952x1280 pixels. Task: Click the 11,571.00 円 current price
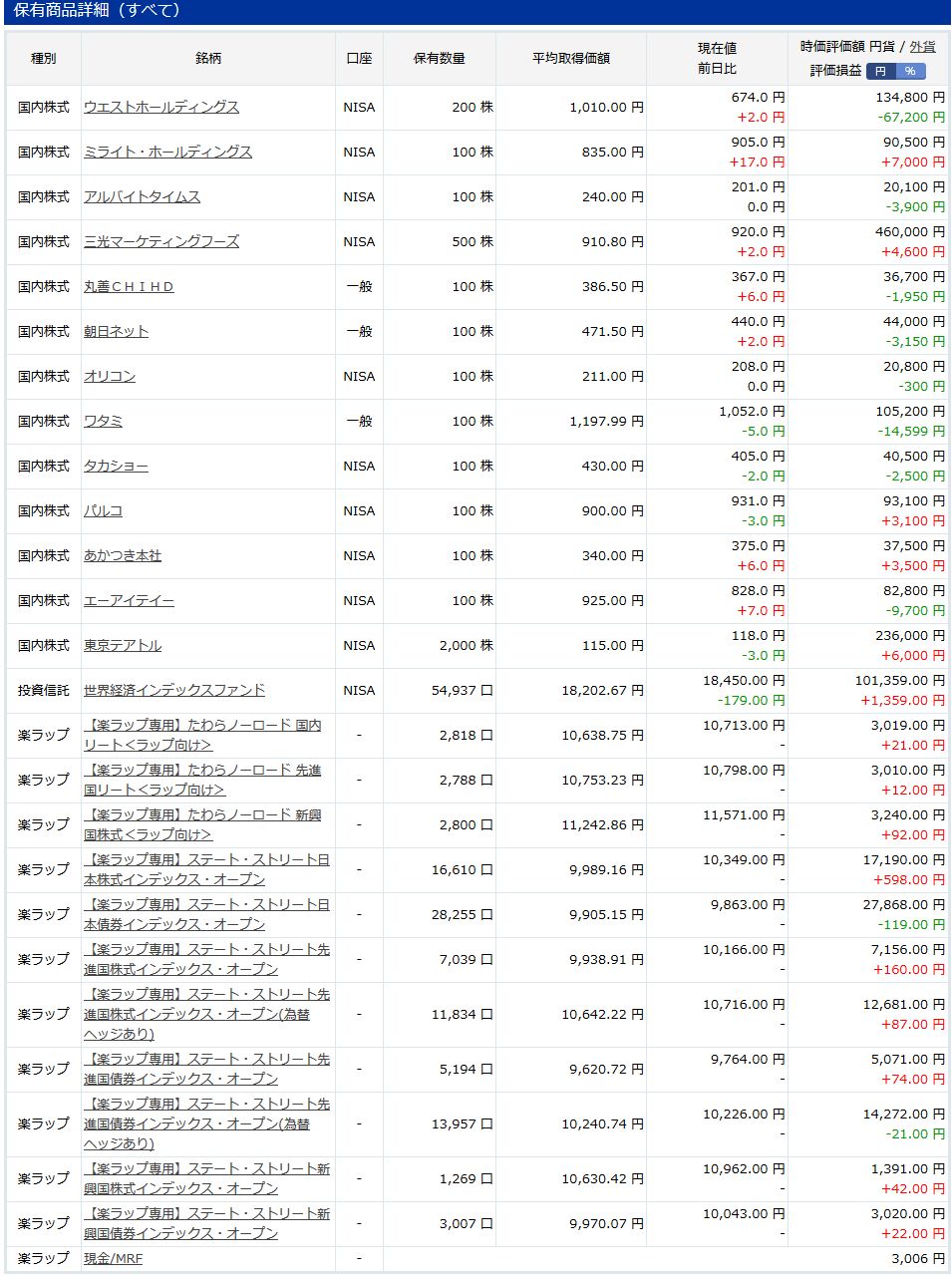pyautogui.click(x=744, y=814)
